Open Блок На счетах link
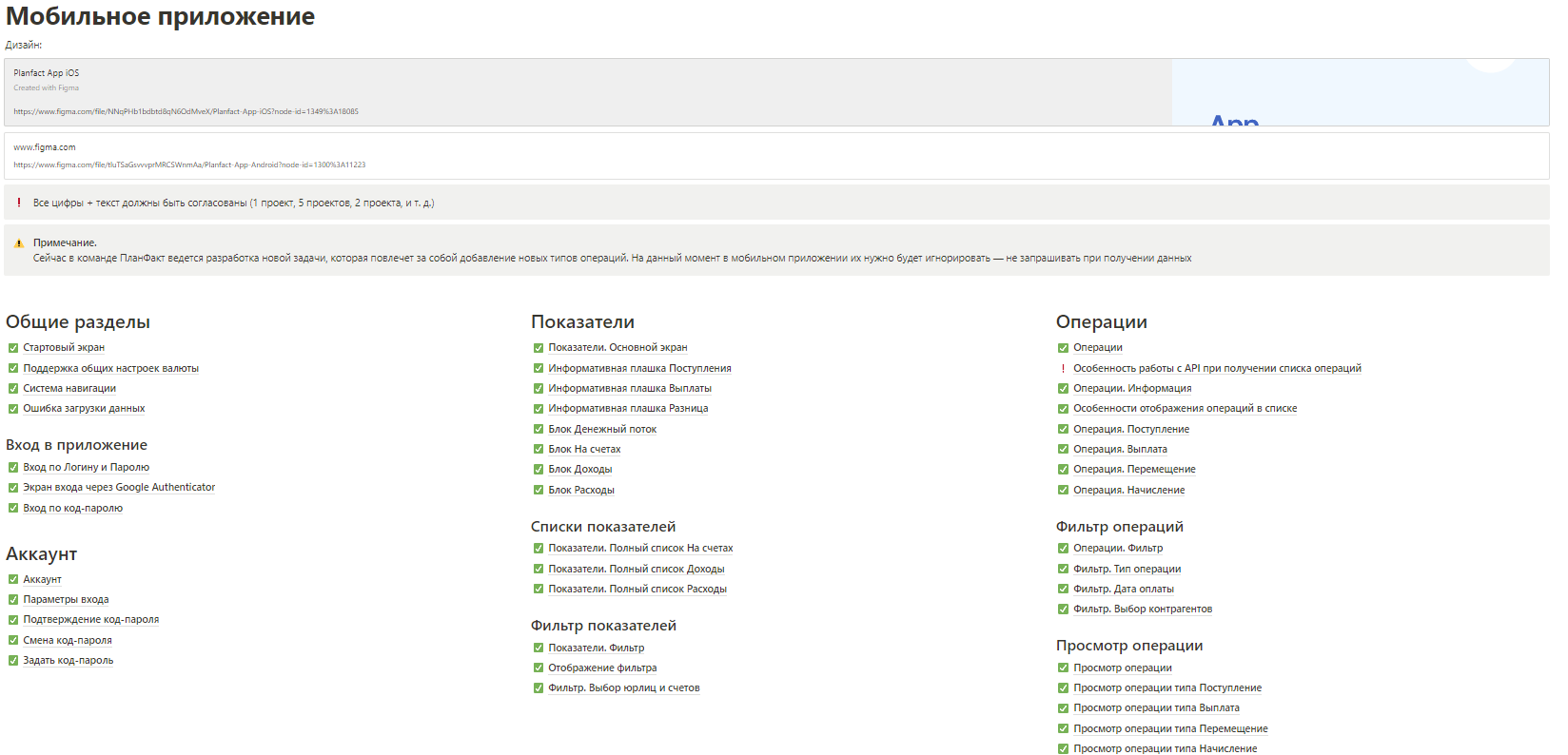Viewport: 1568px width, 755px height. point(584,450)
